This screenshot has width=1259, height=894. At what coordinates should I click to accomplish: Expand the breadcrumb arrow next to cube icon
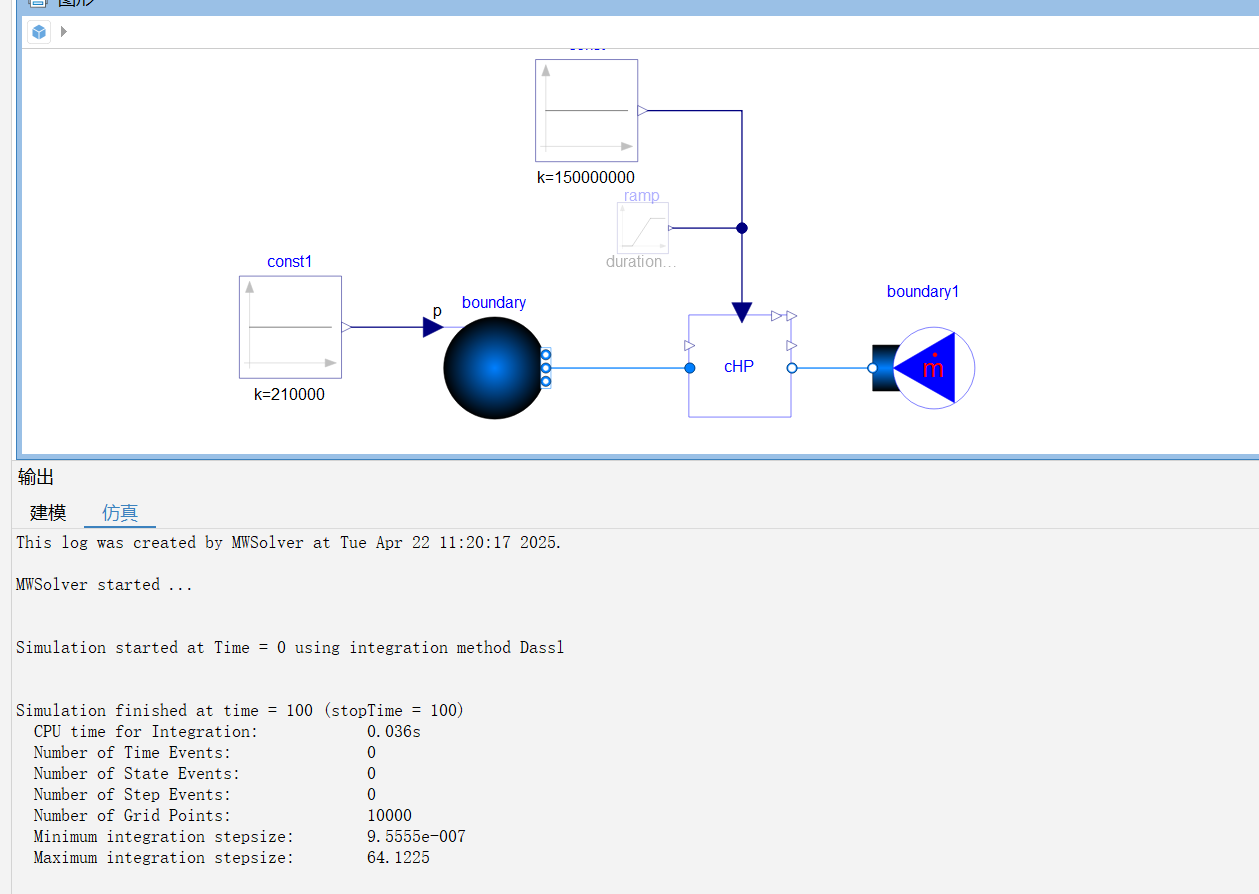point(64,32)
